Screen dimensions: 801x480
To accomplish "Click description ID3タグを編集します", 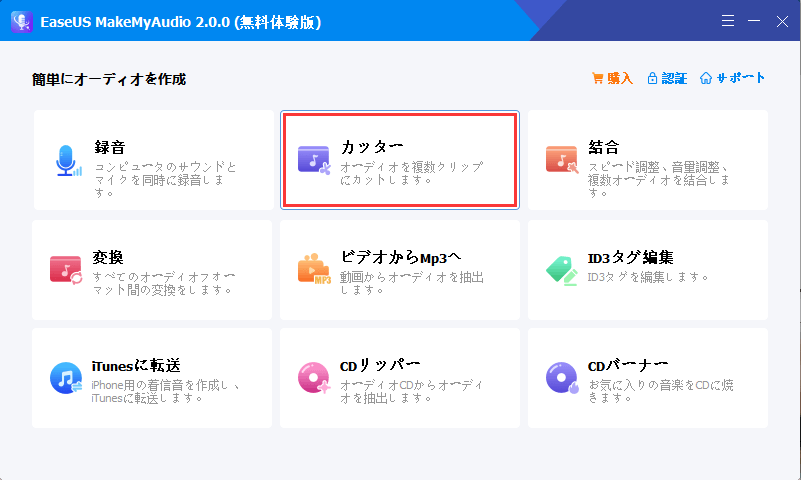I will pos(648,277).
